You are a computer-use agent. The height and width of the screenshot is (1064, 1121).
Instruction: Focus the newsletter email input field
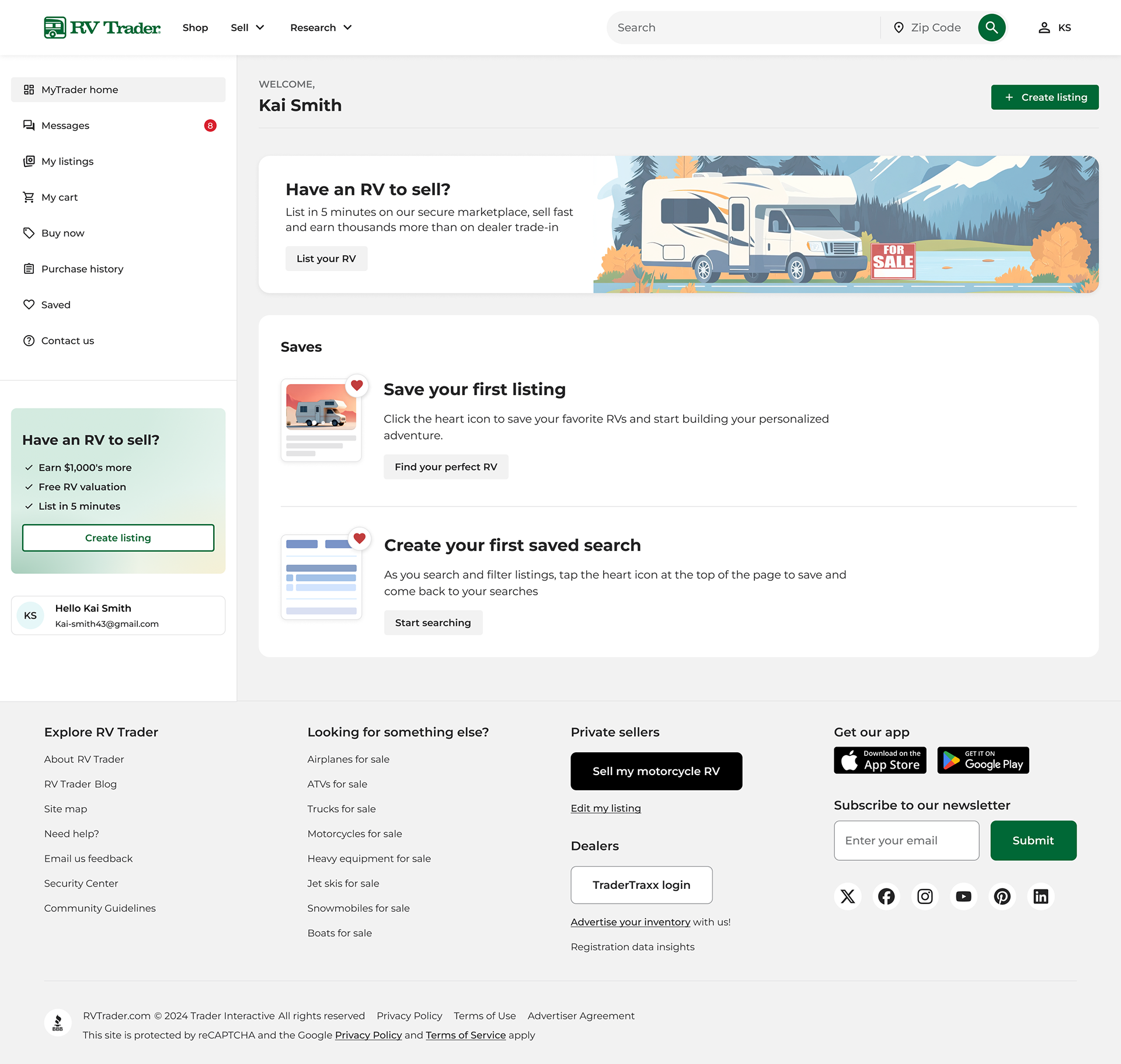tap(906, 840)
